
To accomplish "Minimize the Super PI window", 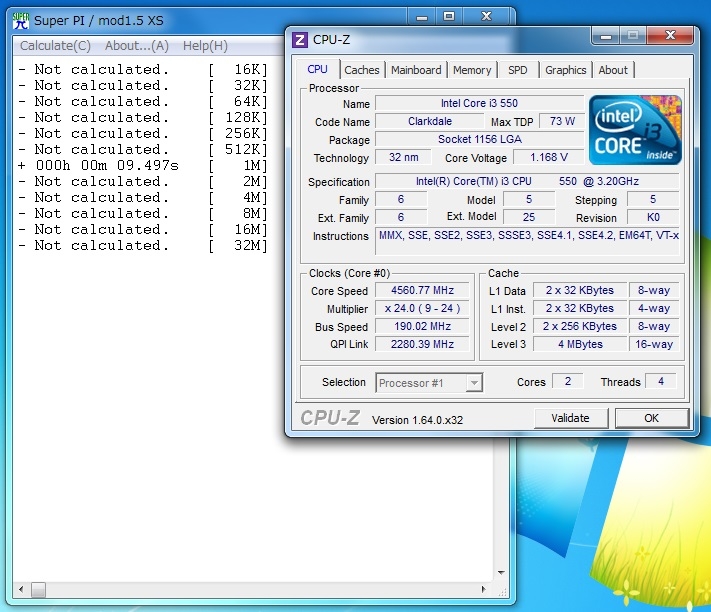I will coord(422,17).
